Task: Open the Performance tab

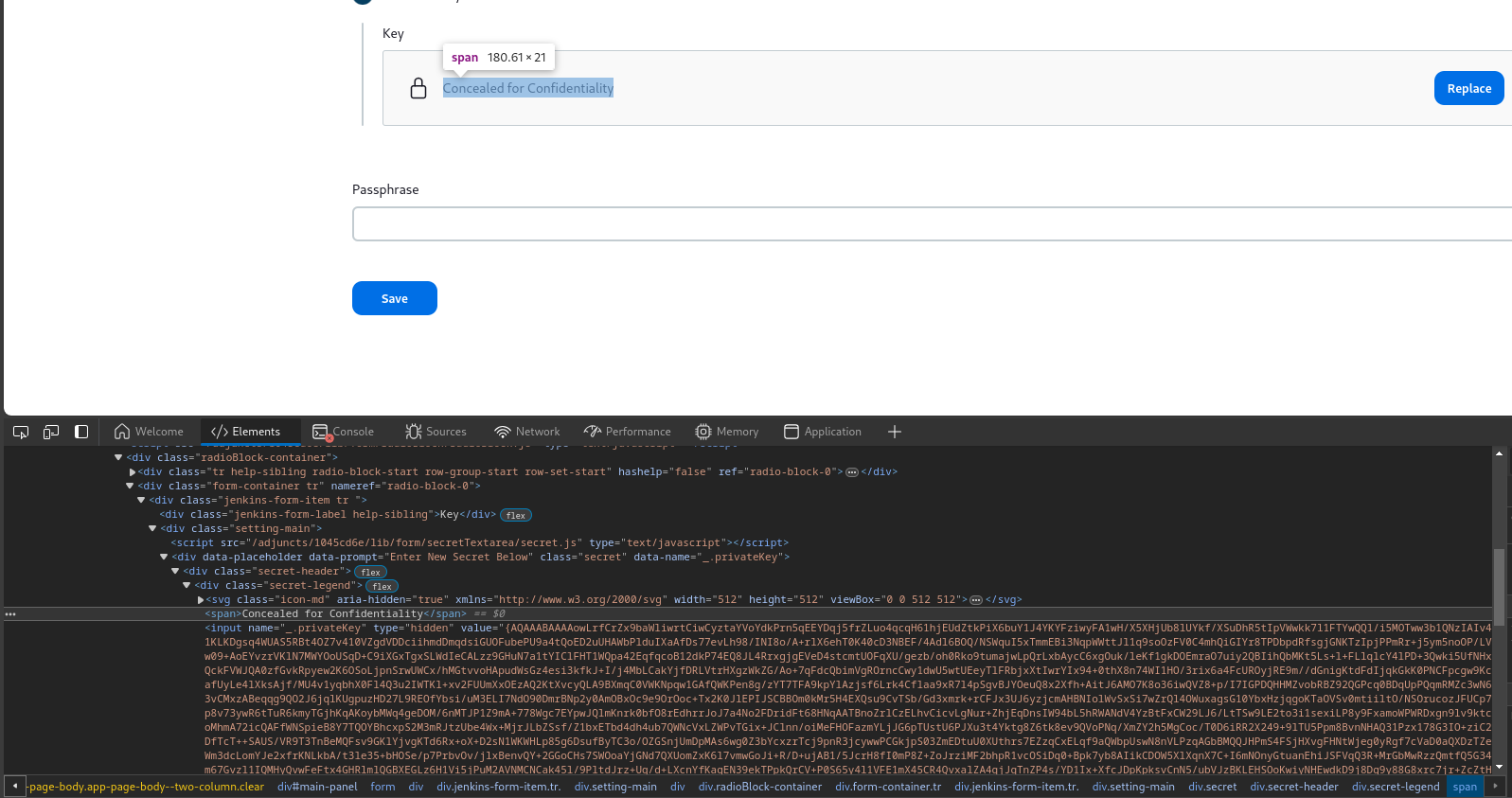Action: click(x=628, y=432)
